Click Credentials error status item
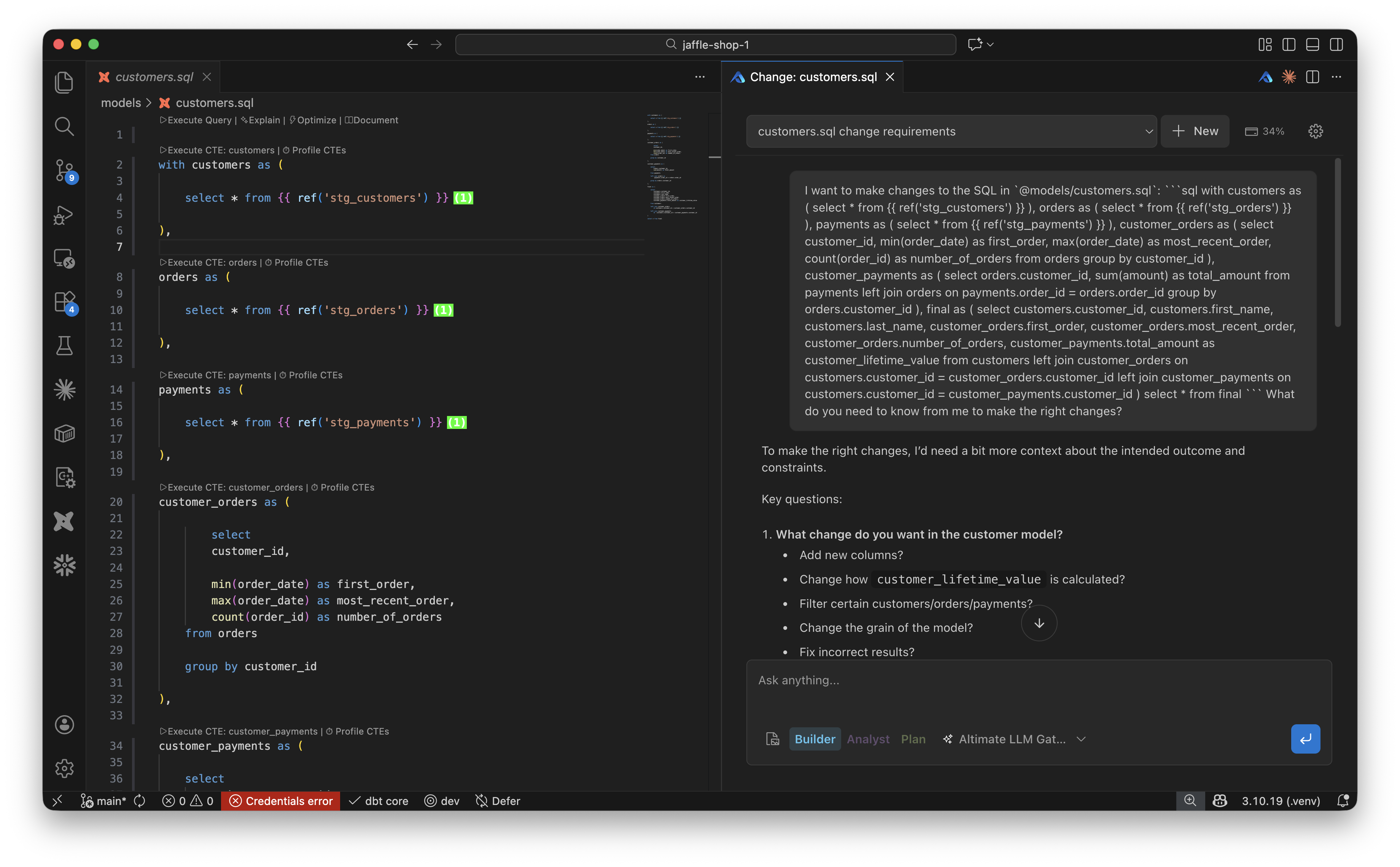Image resolution: width=1400 pixels, height=867 pixels. pyautogui.click(x=281, y=801)
